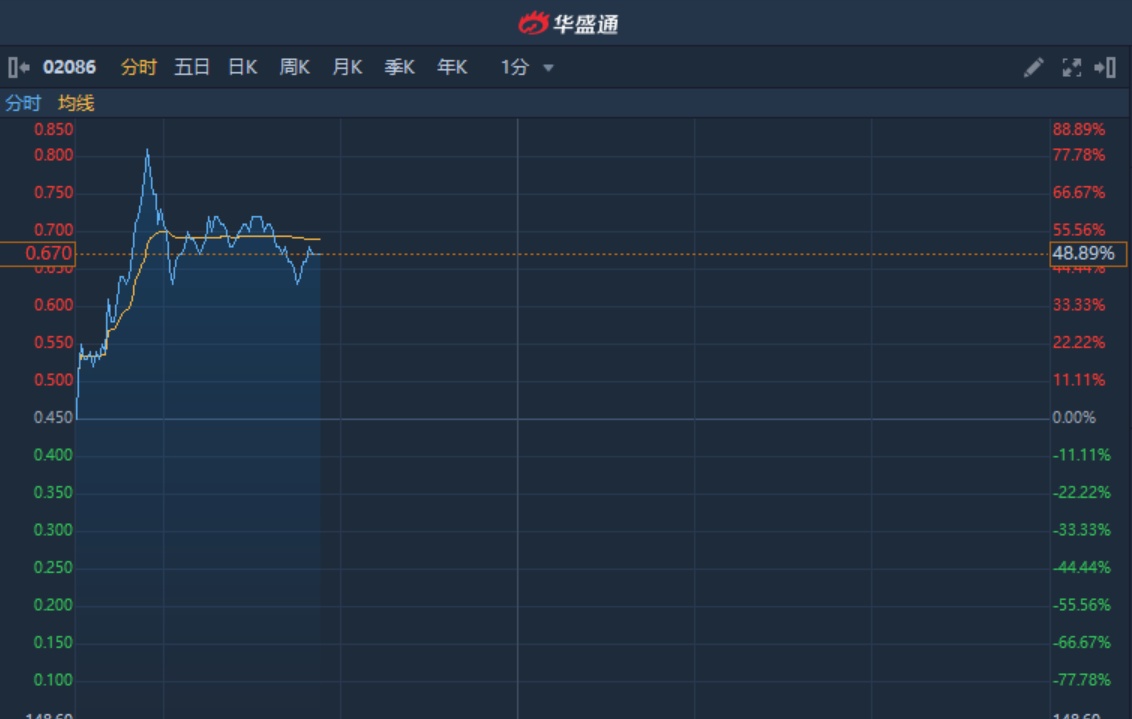The height and width of the screenshot is (719, 1132).
Task: Click the 48.89% change label
Action: tap(1088, 254)
